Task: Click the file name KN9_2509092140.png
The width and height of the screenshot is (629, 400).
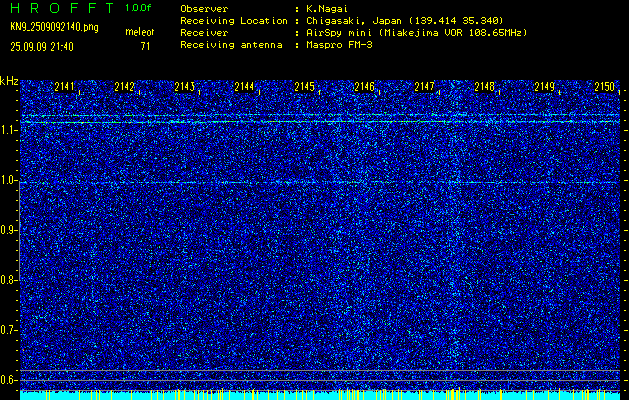Action: click(x=55, y=27)
